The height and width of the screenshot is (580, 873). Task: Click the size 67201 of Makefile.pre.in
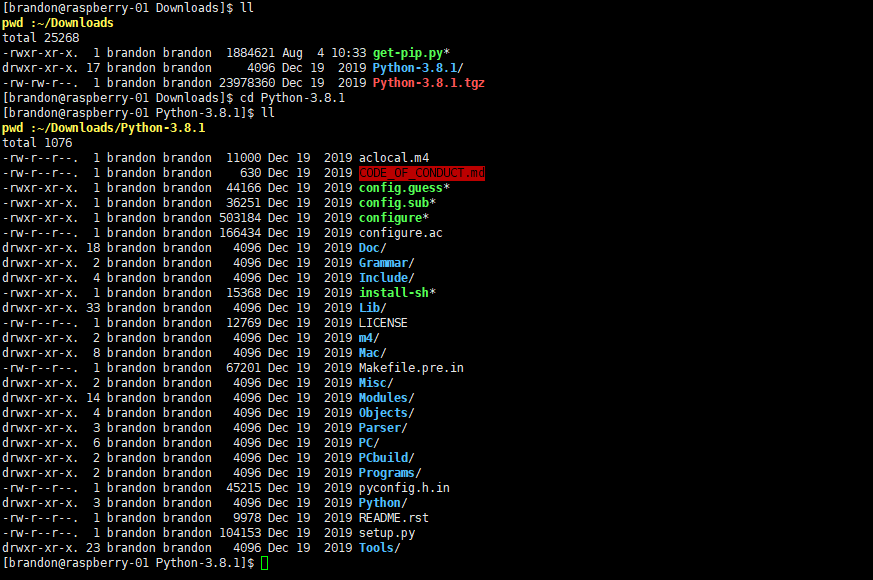(x=243, y=368)
